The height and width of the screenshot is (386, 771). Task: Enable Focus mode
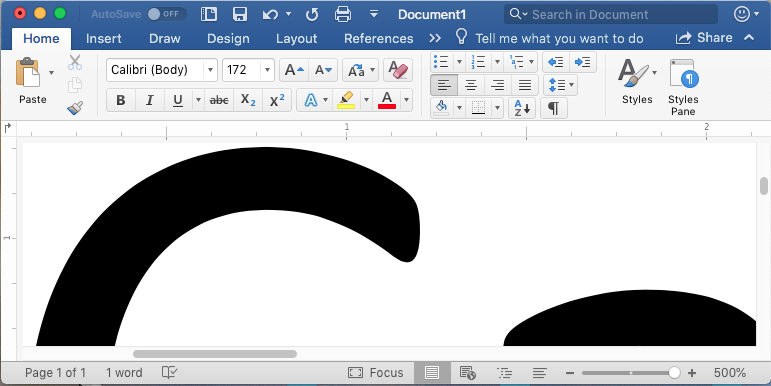(x=376, y=373)
